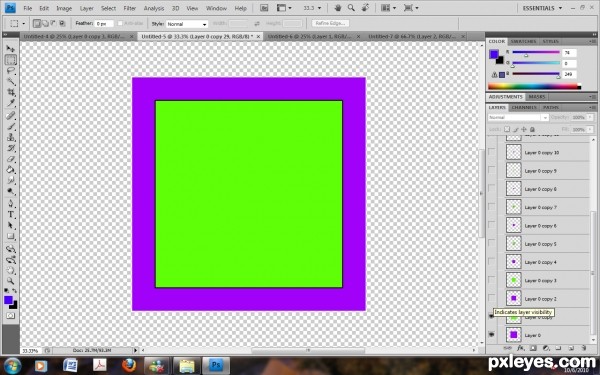Open the Style dropdown set to Normal
Screen dimensions: 600x375
click(187, 24)
